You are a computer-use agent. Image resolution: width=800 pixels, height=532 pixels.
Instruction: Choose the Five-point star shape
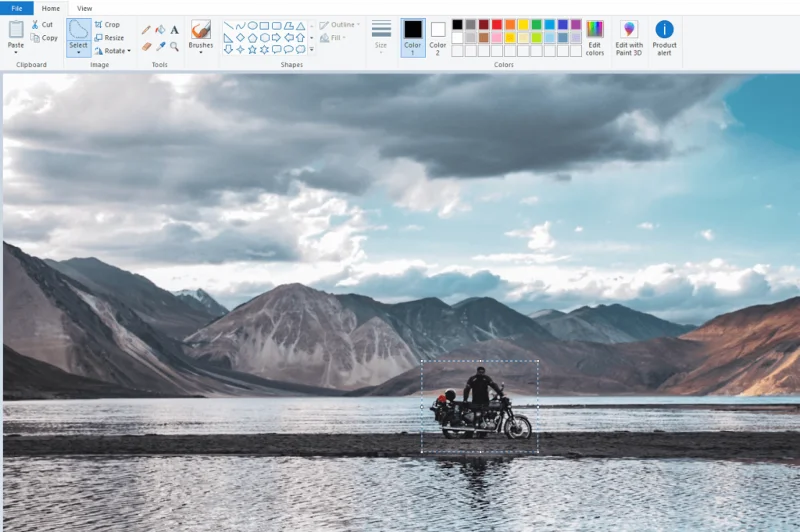[252, 49]
